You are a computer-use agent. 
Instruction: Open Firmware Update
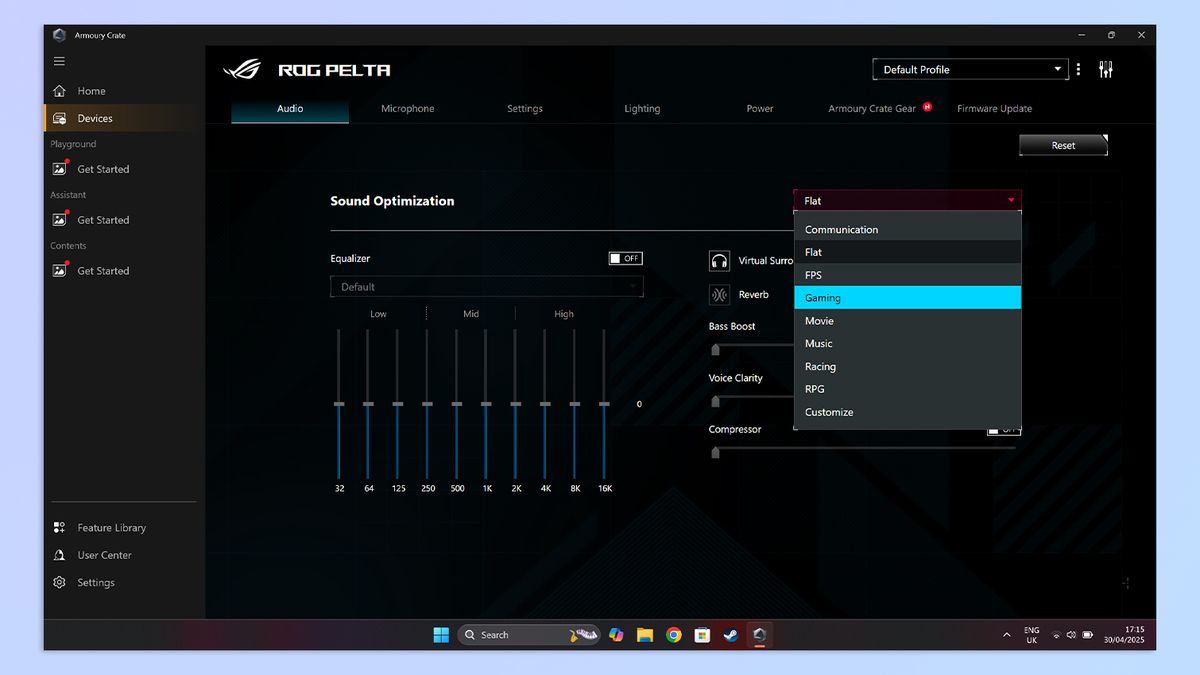click(x=994, y=108)
